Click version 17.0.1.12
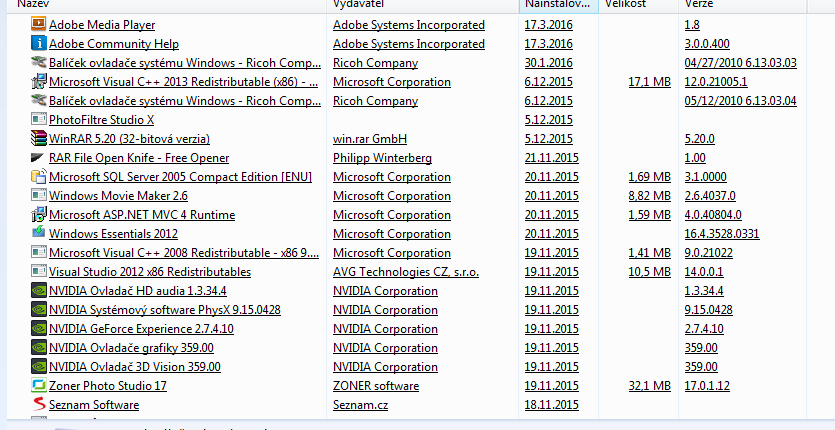Screen dimensions: 835x430 click(x=707, y=386)
